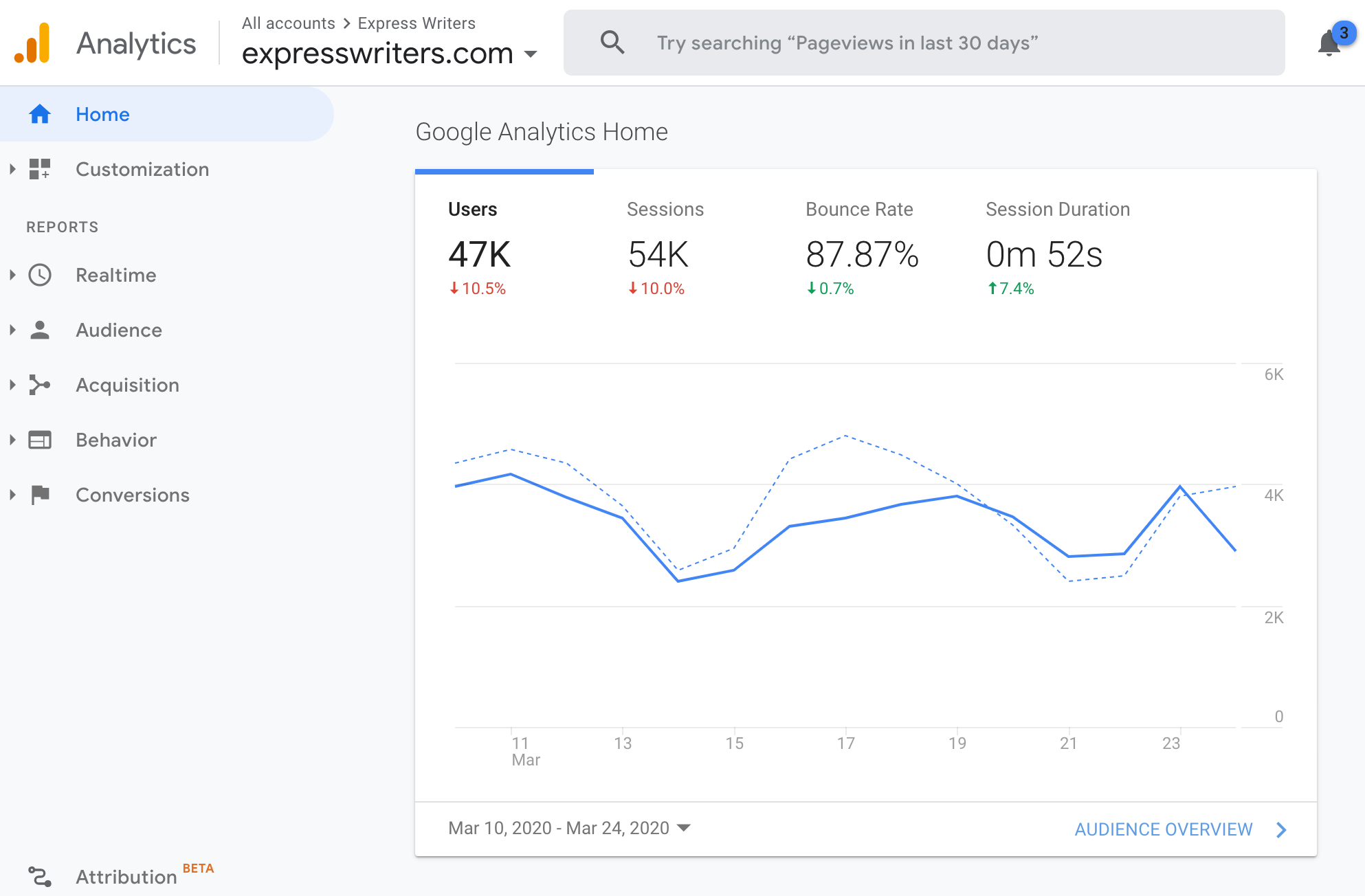
Task: Open the date range dropdown
Action: pos(683,828)
